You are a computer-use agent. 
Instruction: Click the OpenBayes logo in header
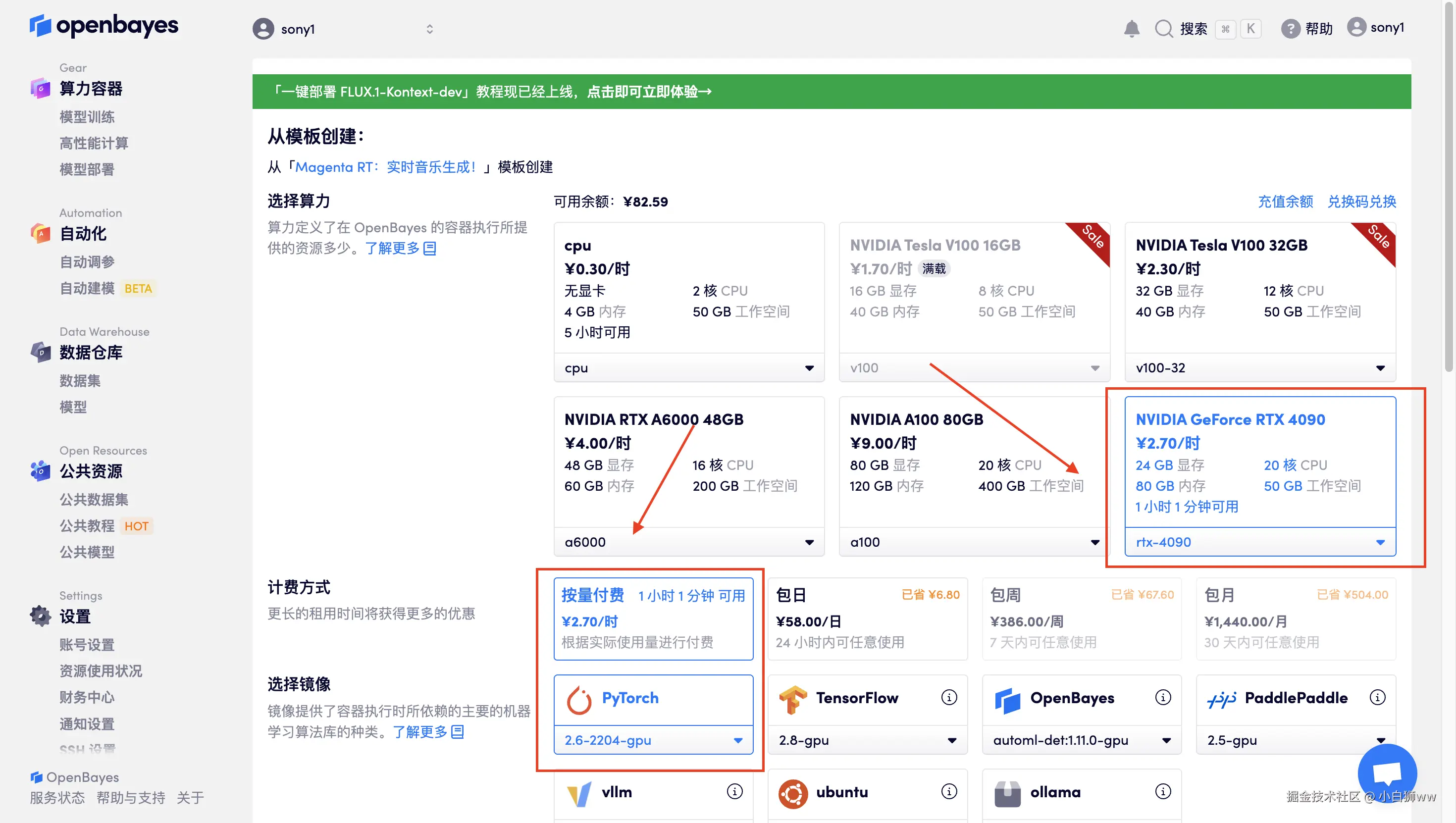(x=104, y=25)
